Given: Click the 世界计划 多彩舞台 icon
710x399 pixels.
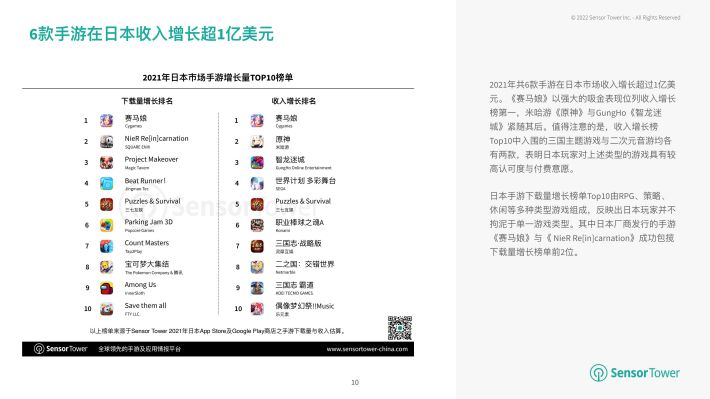Looking at the screenshot, I should tap(257, 183).
